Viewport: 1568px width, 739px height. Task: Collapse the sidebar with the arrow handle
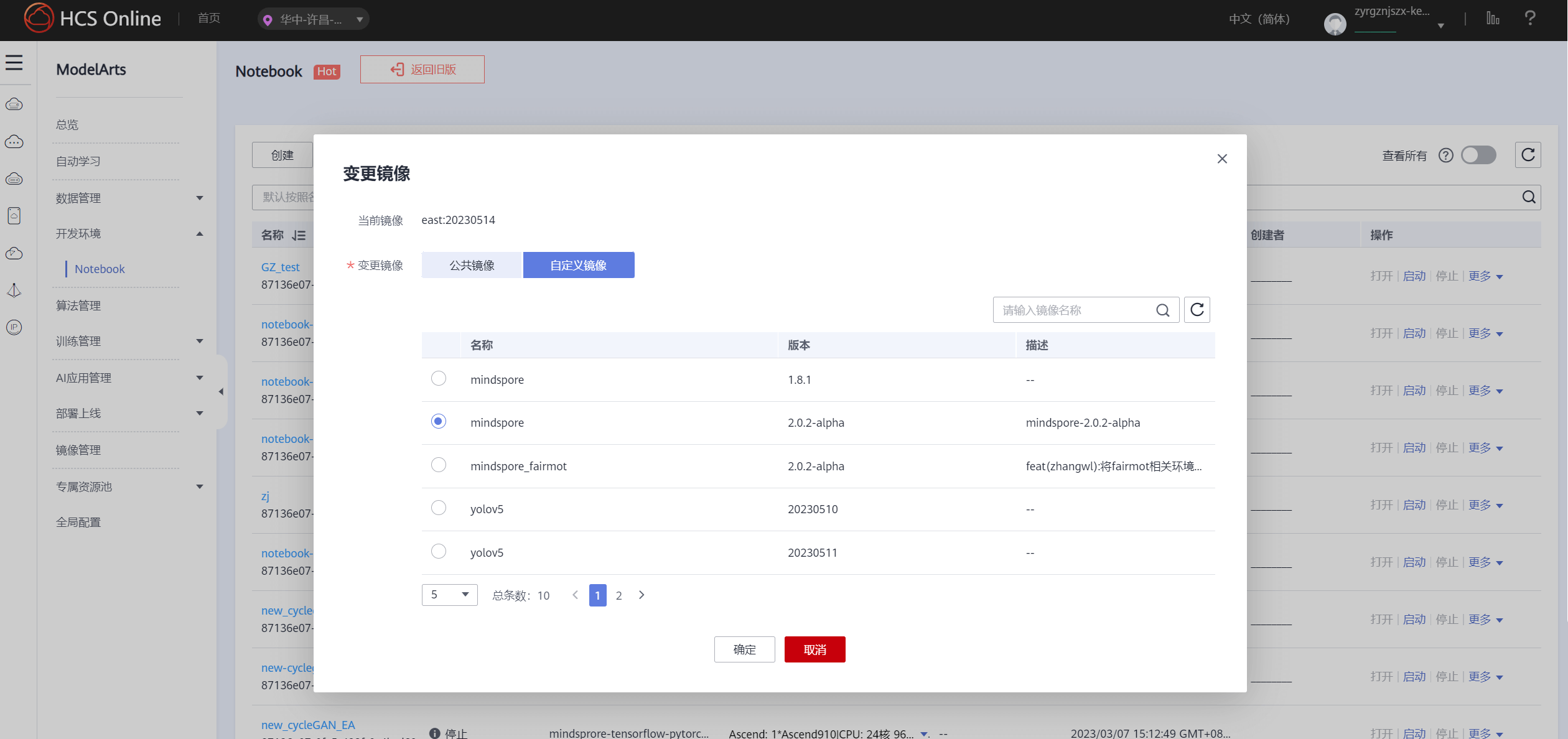tap(221, 392)
